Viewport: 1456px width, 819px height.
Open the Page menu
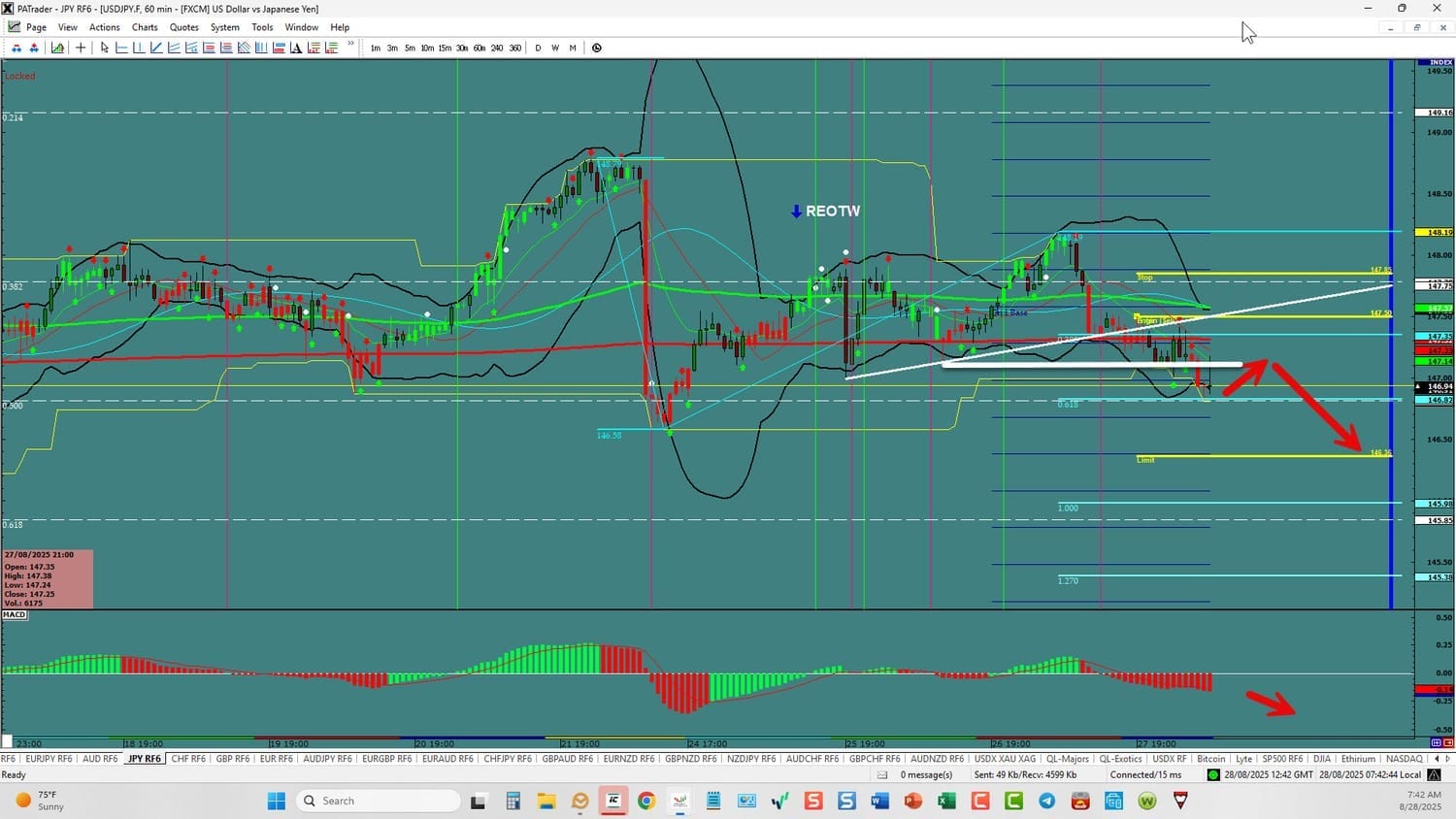click(36, 27)
